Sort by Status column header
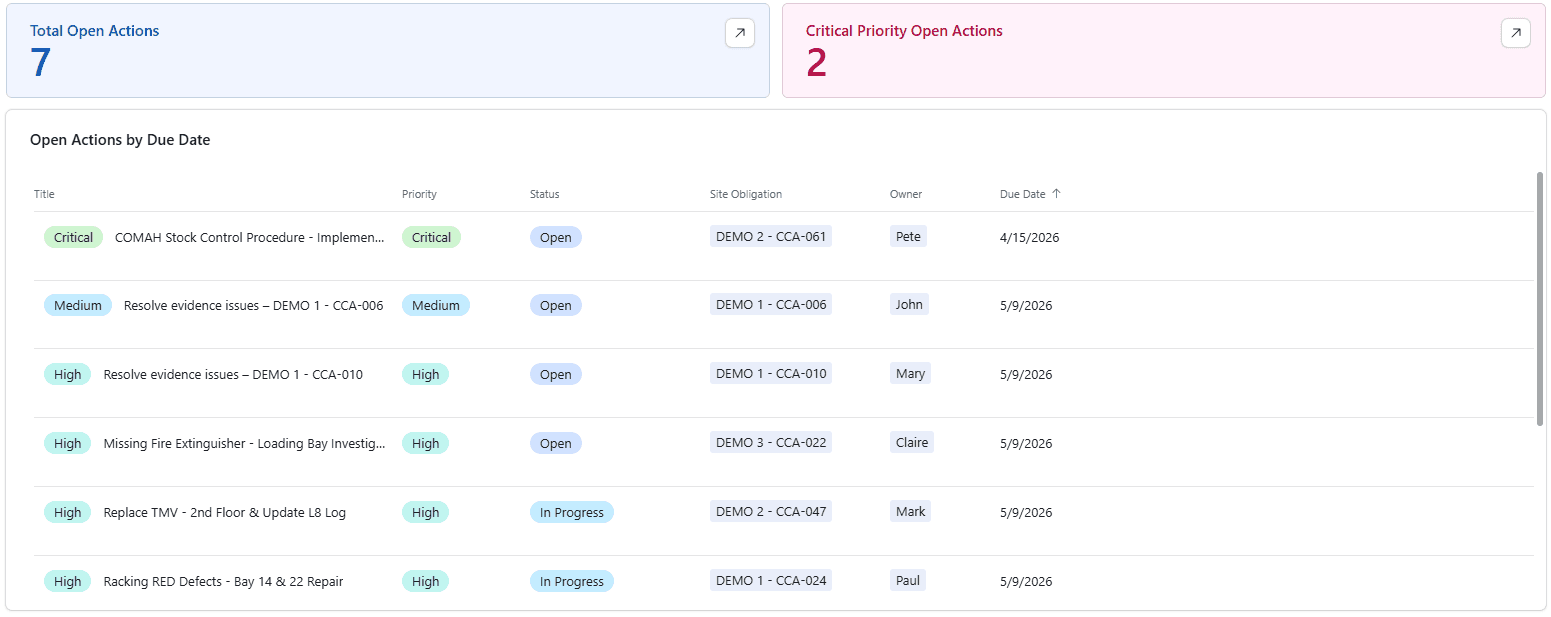The width and height of the screenshot is (1551, 617). click(x=545, y=194)
